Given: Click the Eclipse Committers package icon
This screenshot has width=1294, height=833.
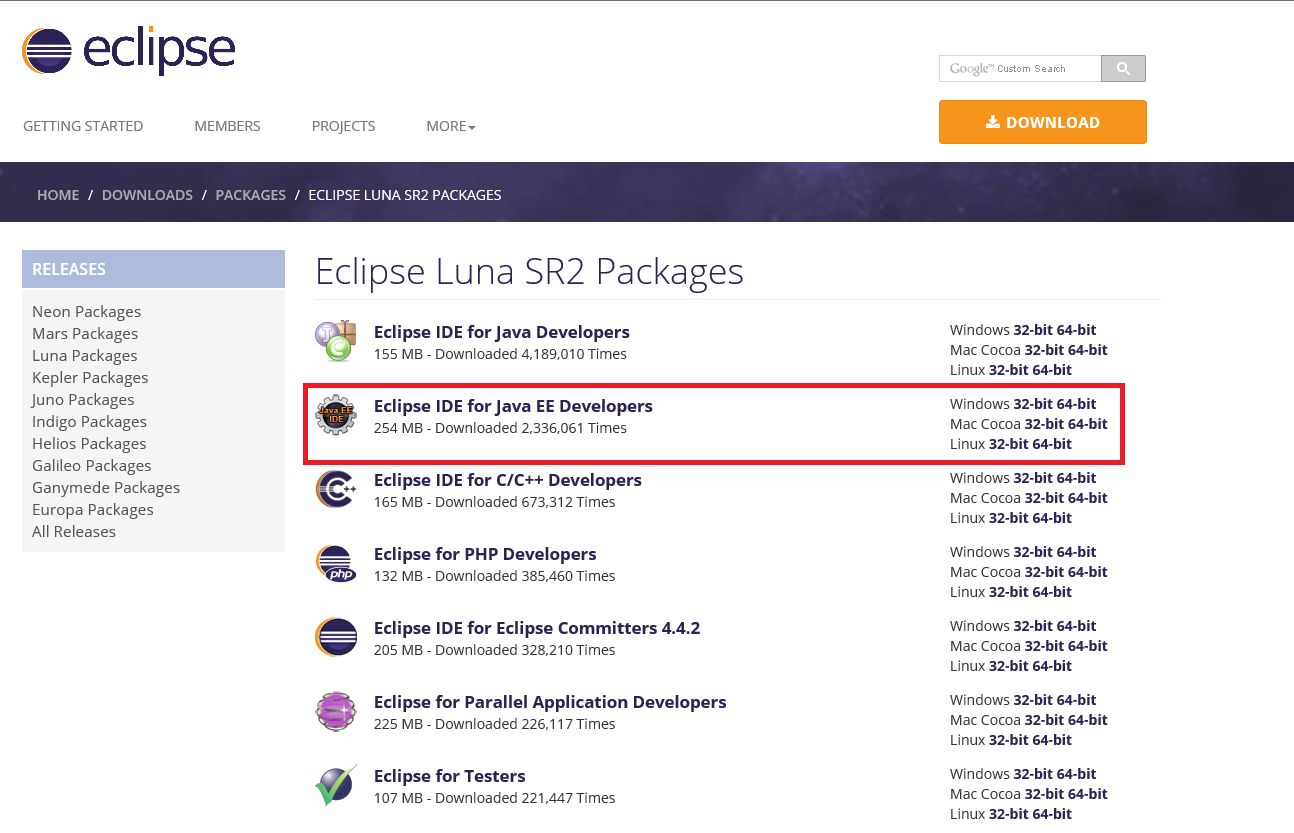Looking at the screenshot, I should [x=336, y=637].
